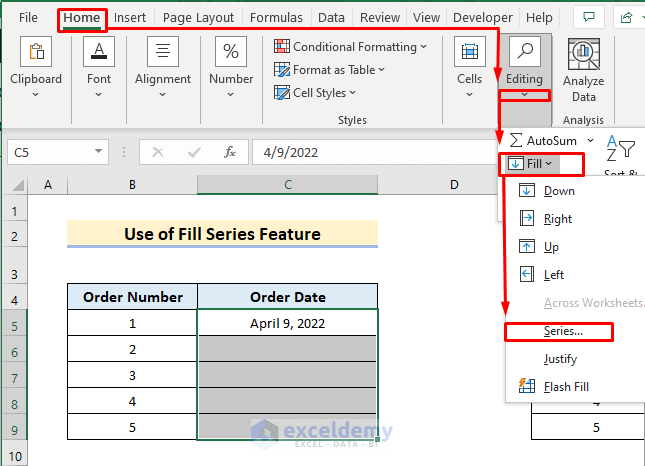Image resolution: width=645 pixels, height=466 pixels.
Task: Click the Name Box showing C5
Action: [58, 153]
